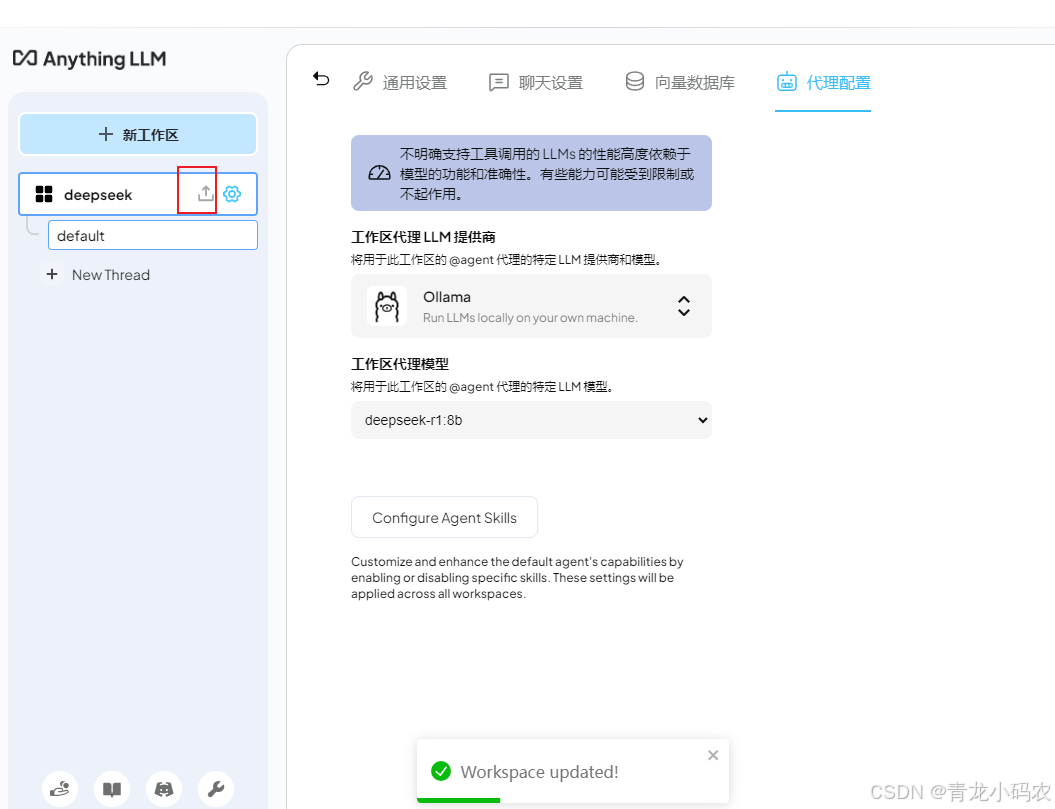This screenshot has height=809, width=1055.
Task: Click the grid icon beside deepseek
Action: point(44,195)
